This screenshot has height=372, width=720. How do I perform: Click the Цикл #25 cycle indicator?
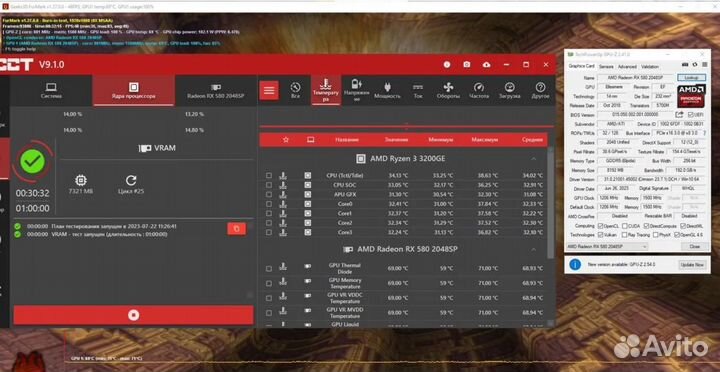[x=131, y=185]
